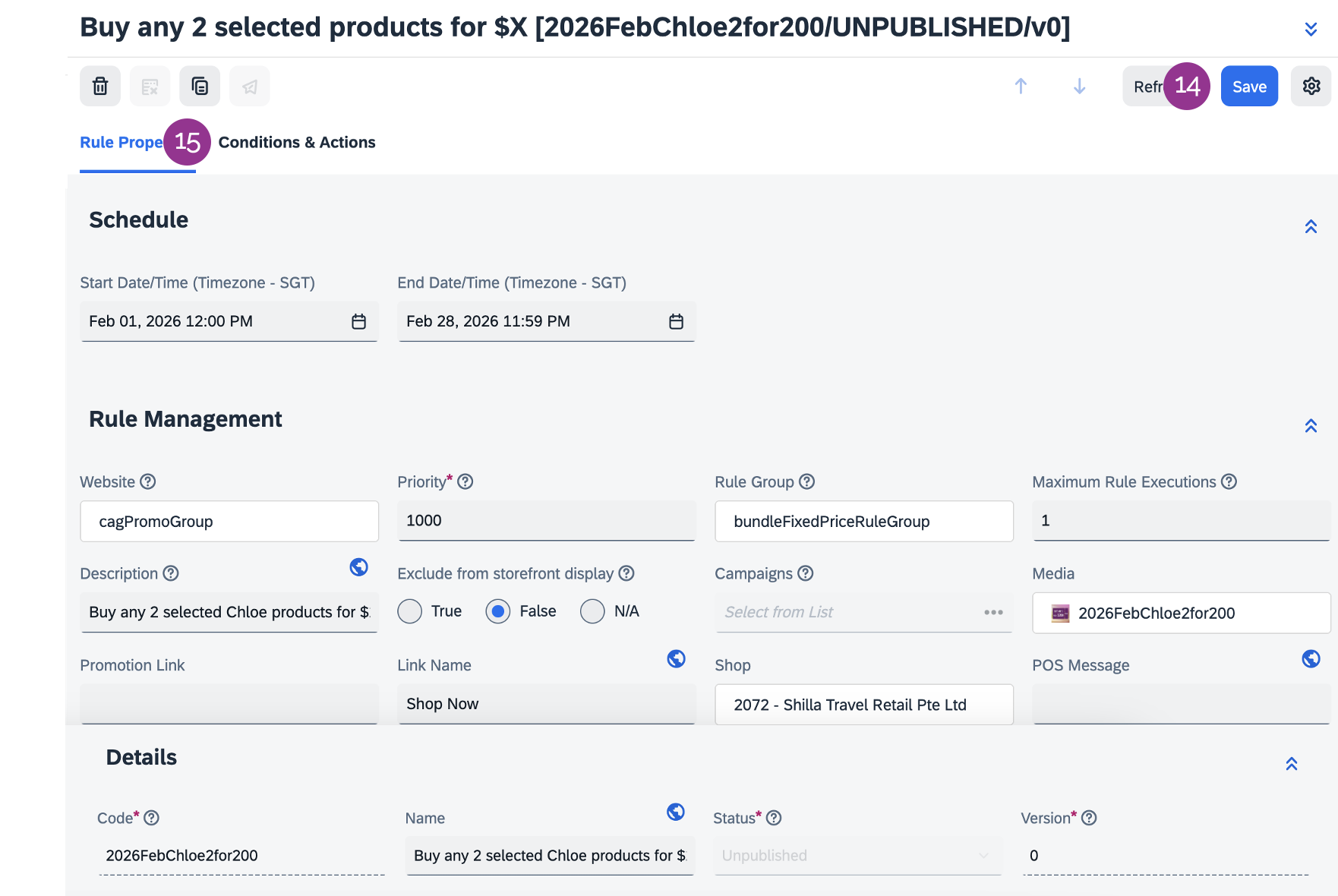Click the Save button

coord(1249,87)
